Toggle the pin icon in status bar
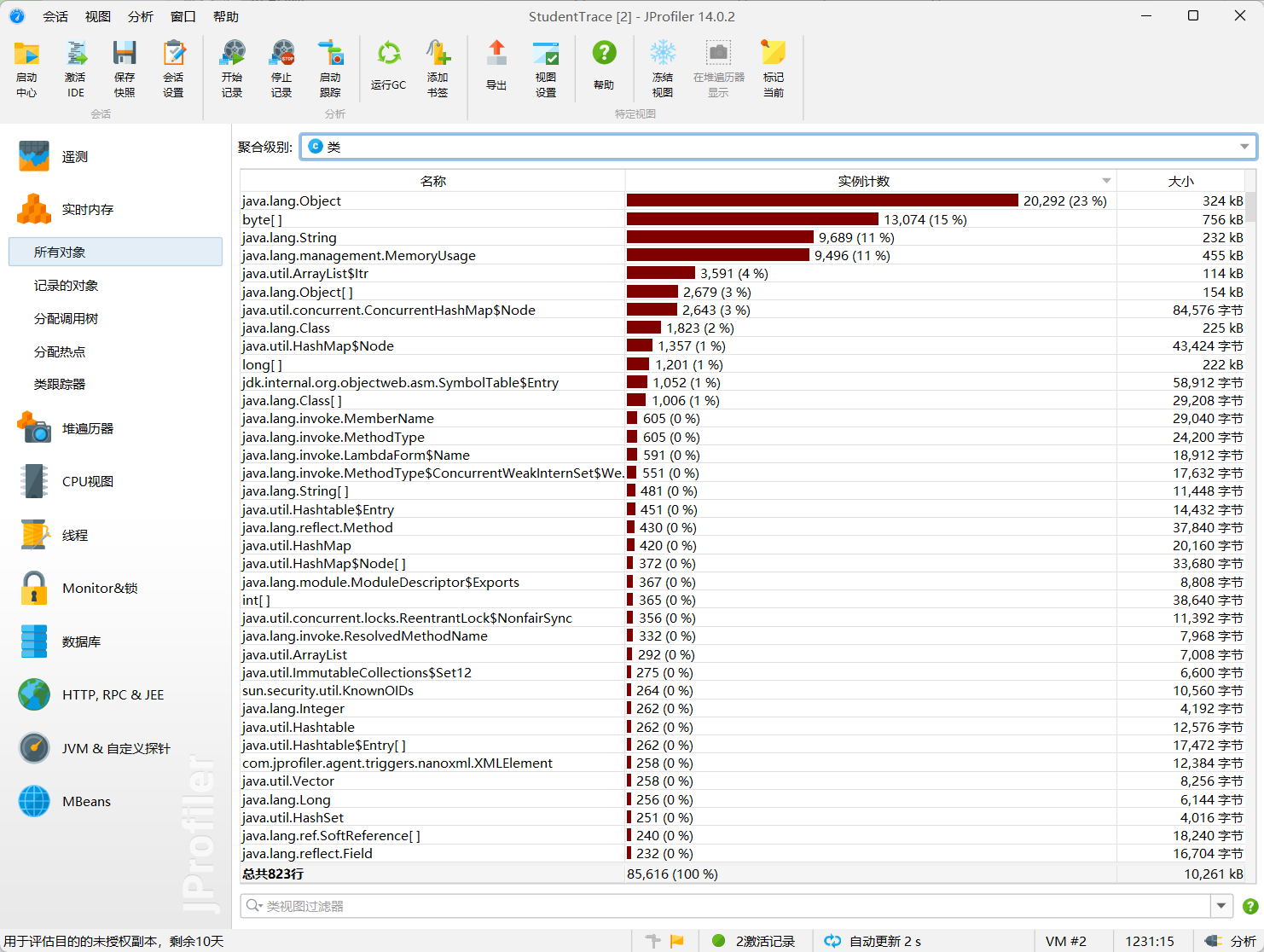Screen dimensions: 1264x952 coord(653,941)
